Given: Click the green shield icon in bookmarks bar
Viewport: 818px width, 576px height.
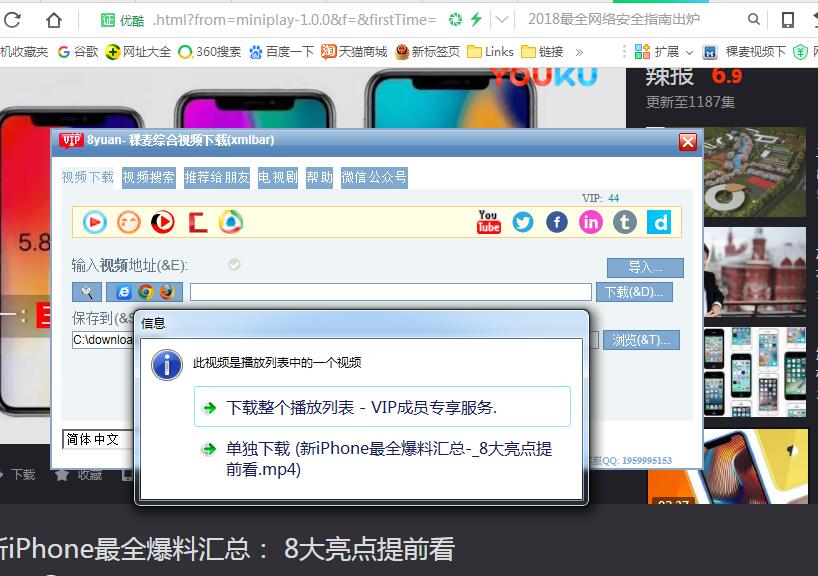Looking at the screenshot, I should [x=800, y=52].
